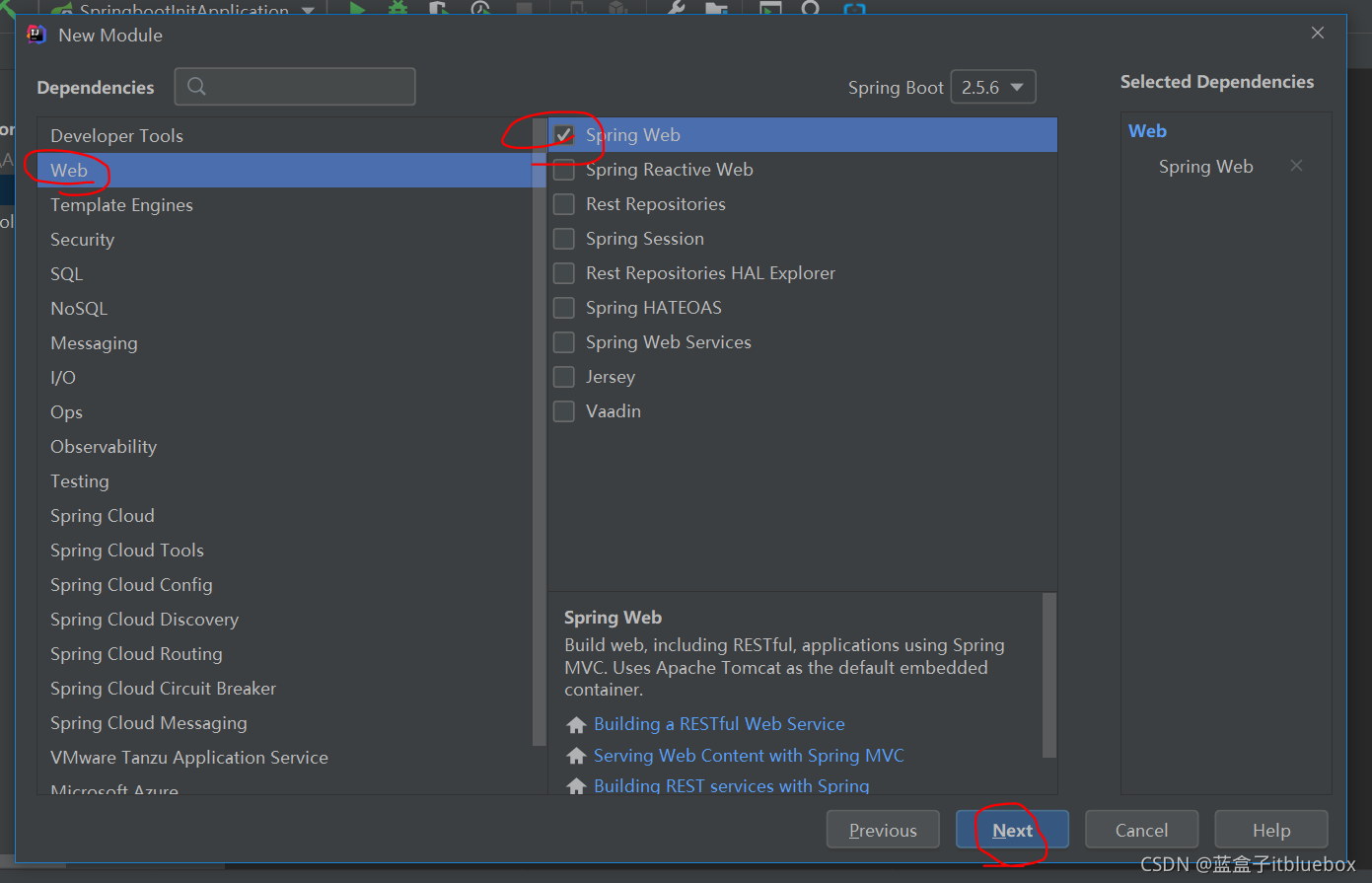Click the category list vertical scrollbar

point(539,431)
